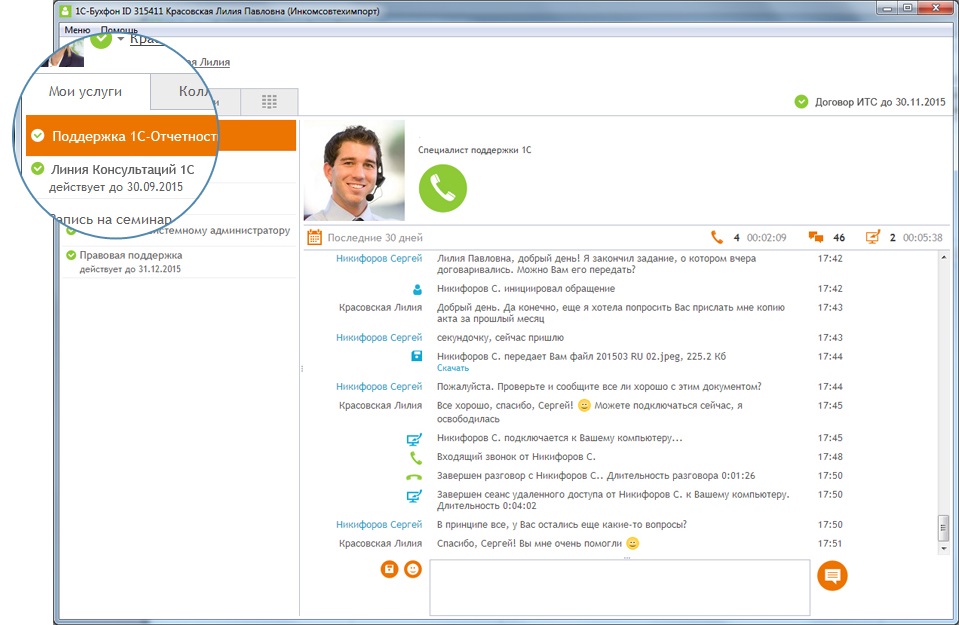959x625 pixels.
Task: Open the Никифоров Сергей contact link at 17:50
Action: click(379, 525)
